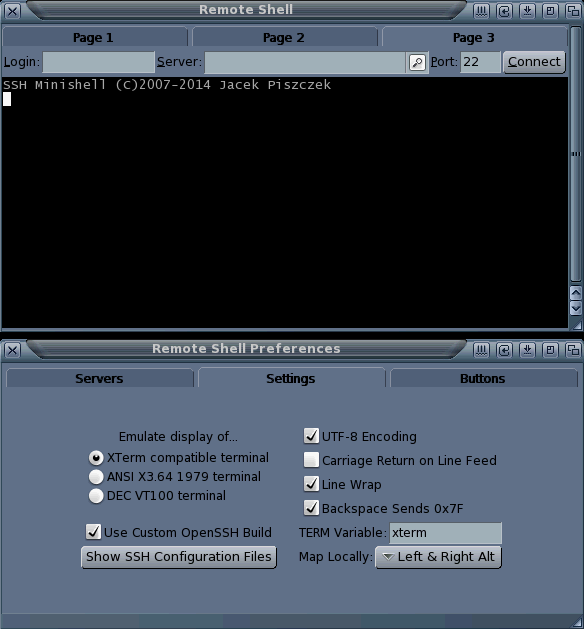Toggle Backspace Sends 0x7F checkbox

[x=311, y=508]
